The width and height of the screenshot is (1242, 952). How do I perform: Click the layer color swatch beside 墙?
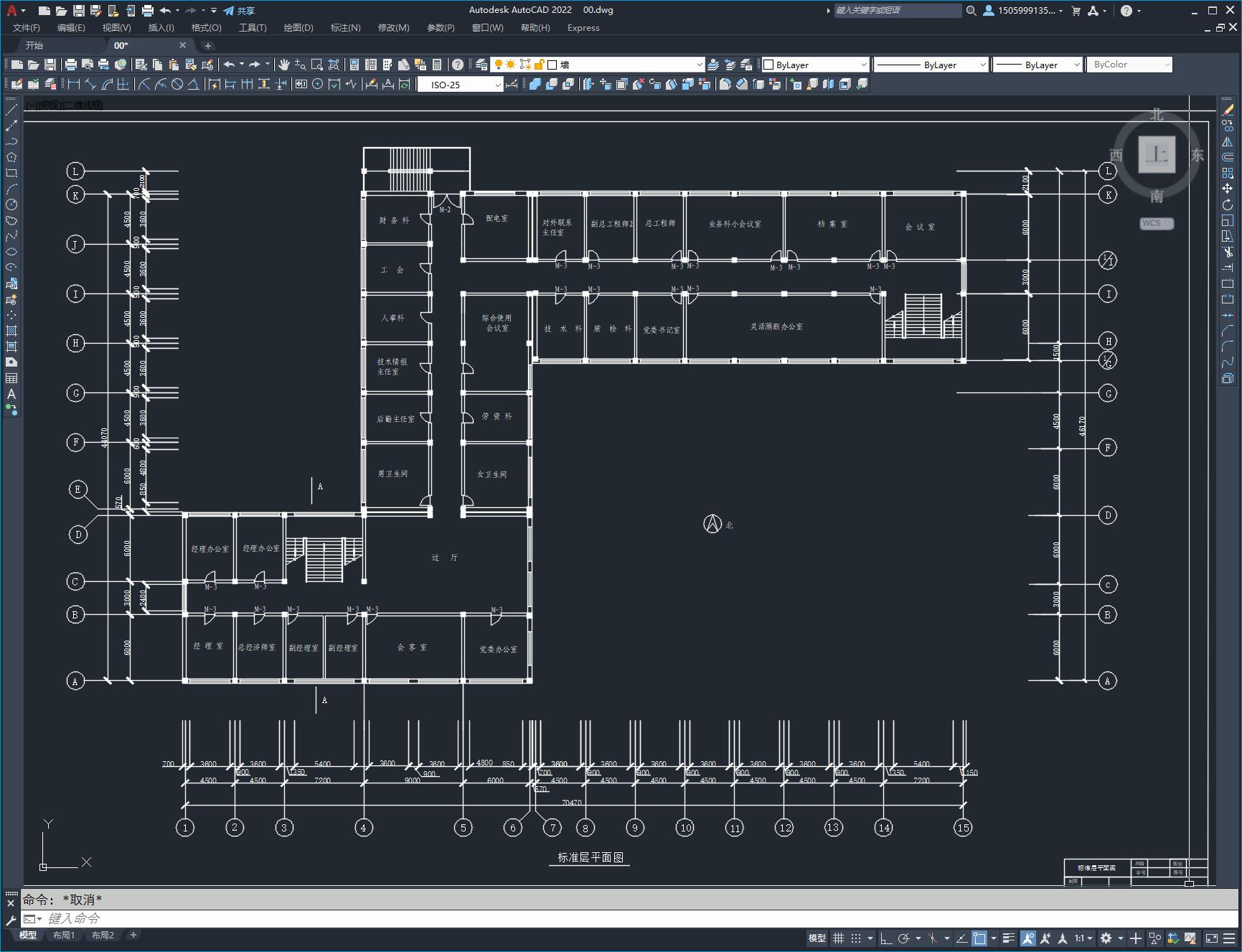[x=552, y=65]
